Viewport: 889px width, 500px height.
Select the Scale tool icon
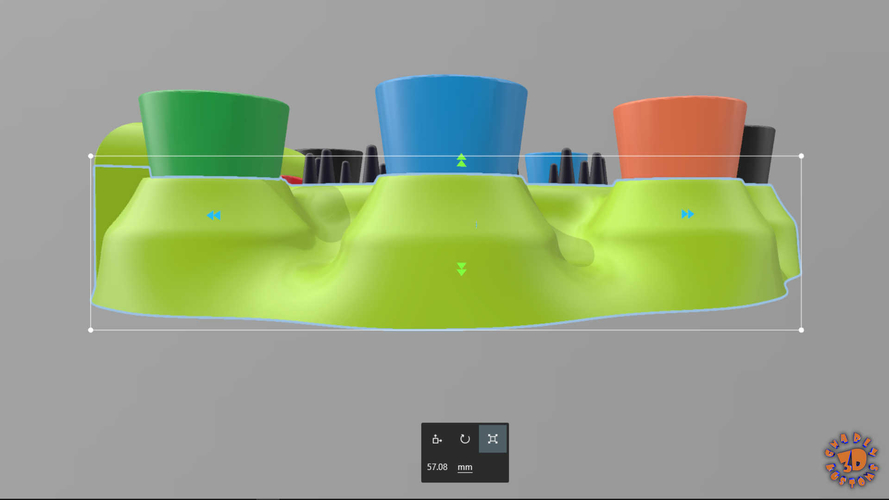coord(493,439)
